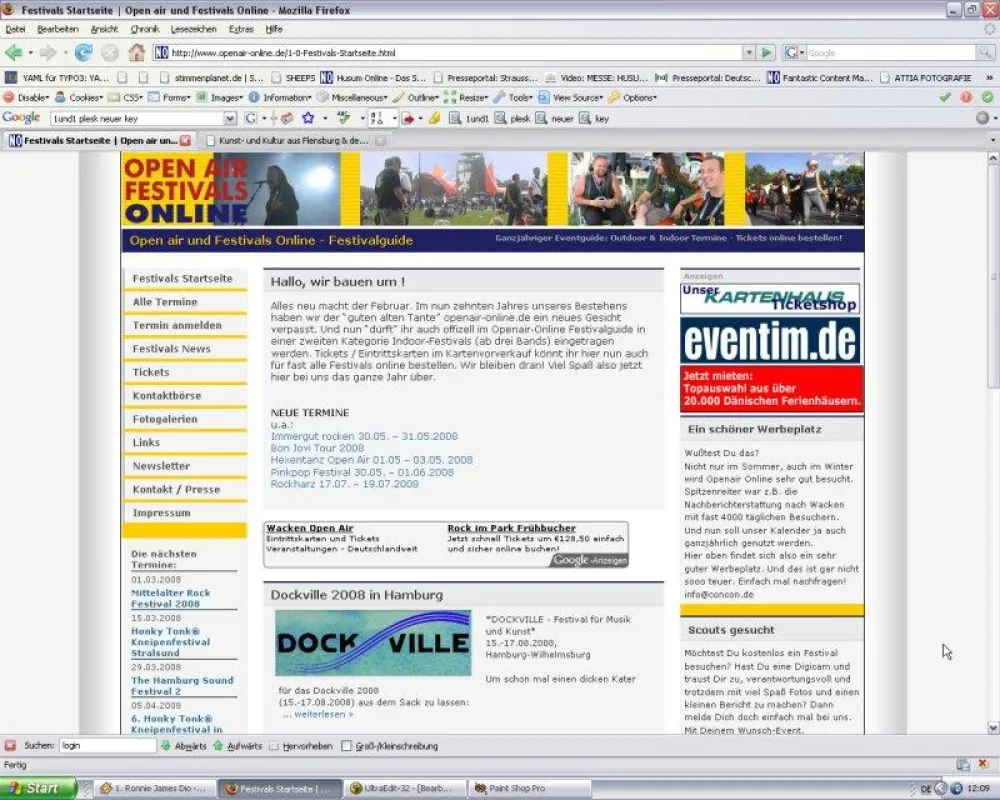Click the Dockville logo image
Screen dimensions: 1000x800
click(x=373, y=642)
